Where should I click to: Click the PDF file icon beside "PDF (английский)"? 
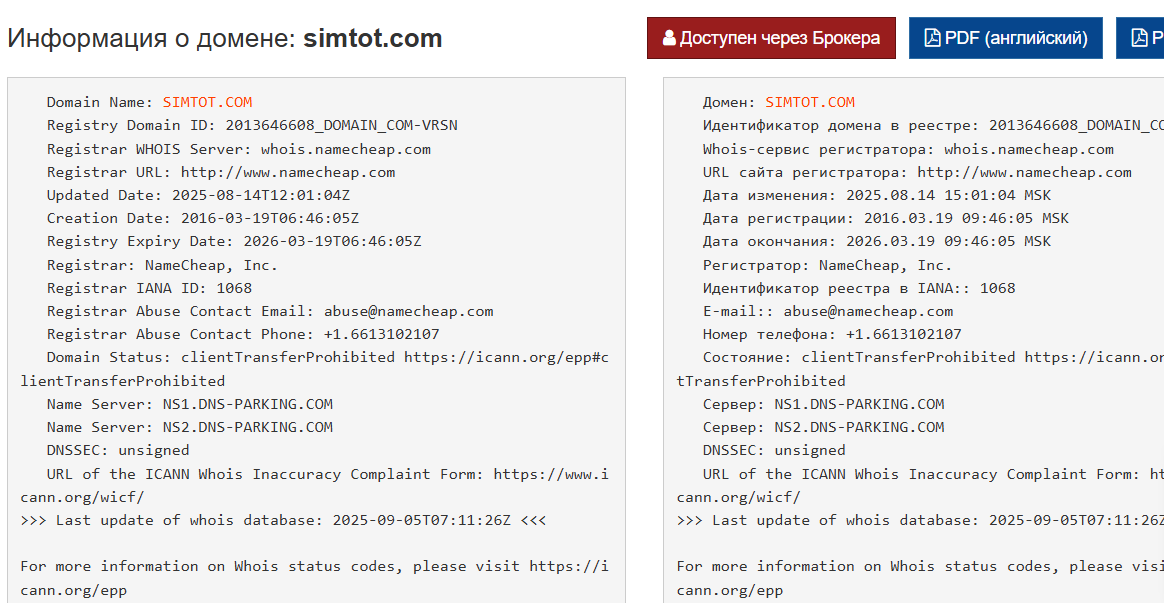[x=932, y=38]
